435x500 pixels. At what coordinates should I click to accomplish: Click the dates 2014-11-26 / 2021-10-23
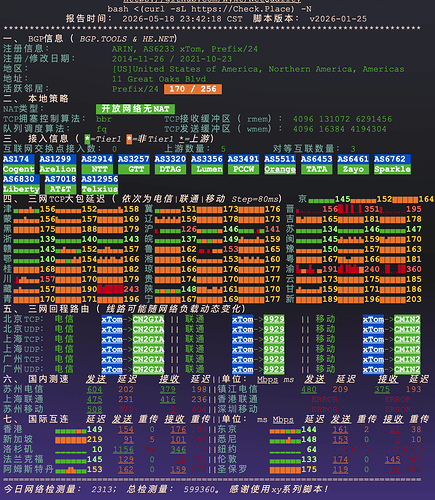pos(172,59)
